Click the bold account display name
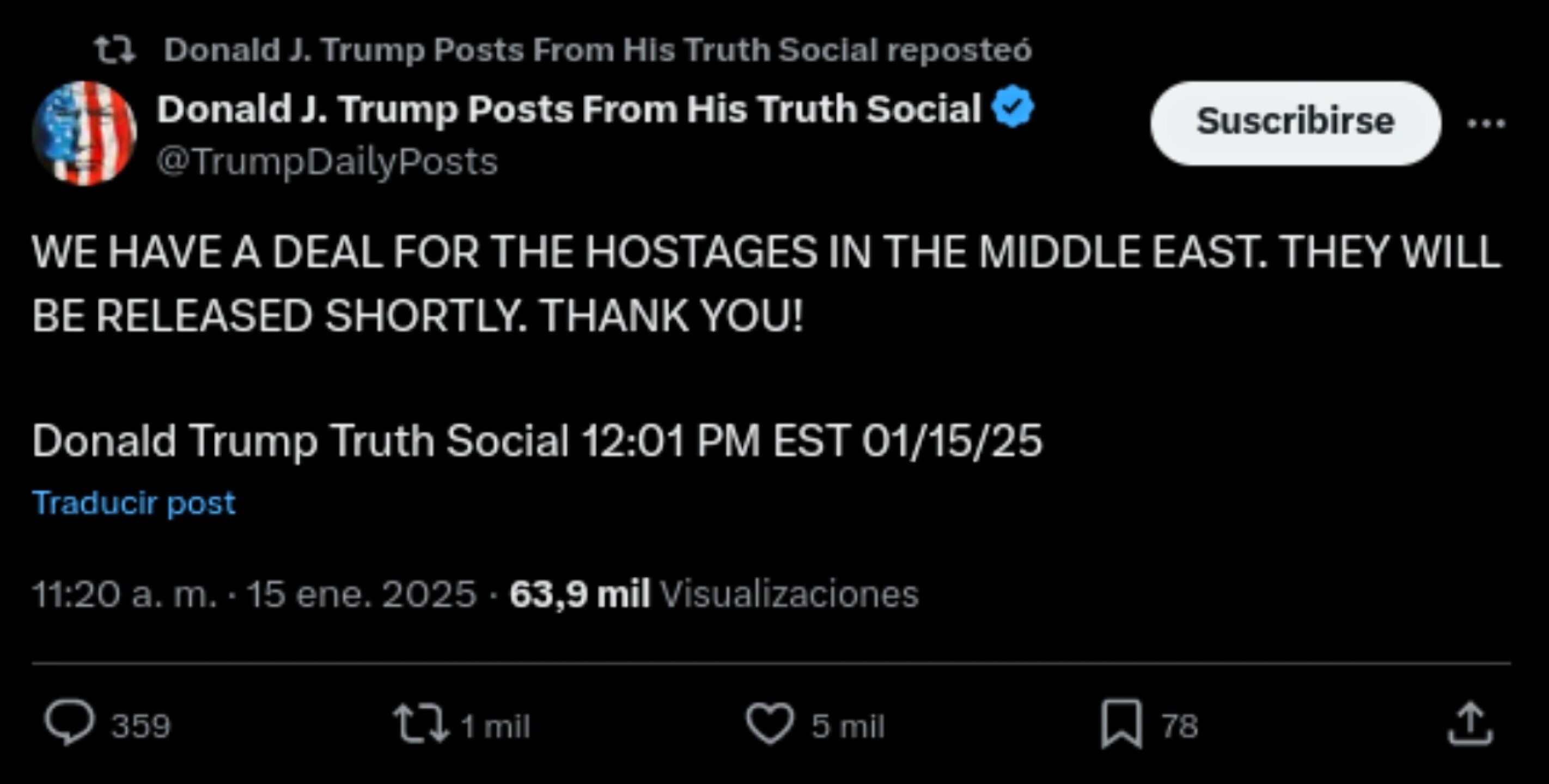 click(x=568, y=109)
